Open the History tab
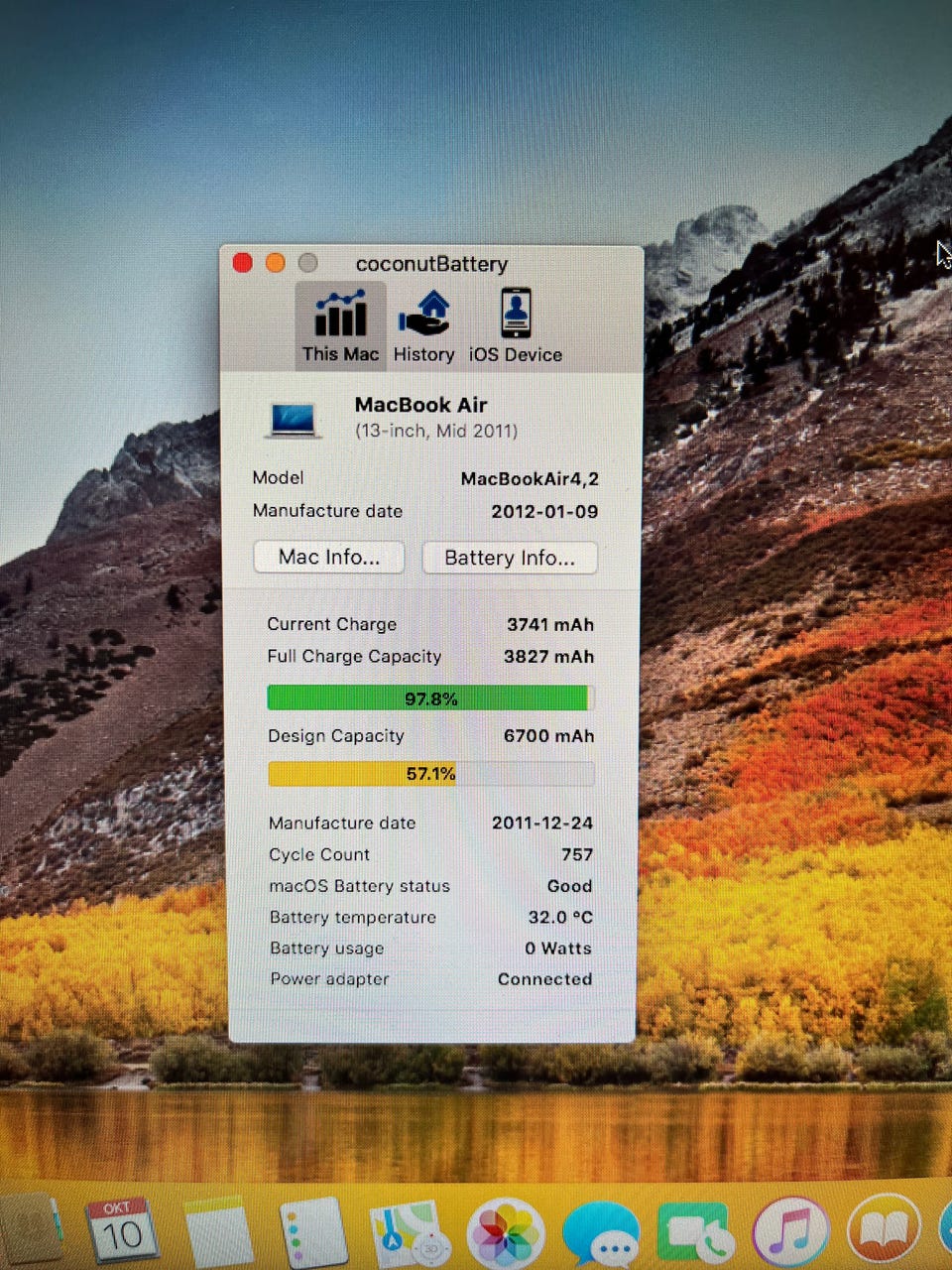Viewport: 952px width, 1270px height. click(x=423, y=325)
